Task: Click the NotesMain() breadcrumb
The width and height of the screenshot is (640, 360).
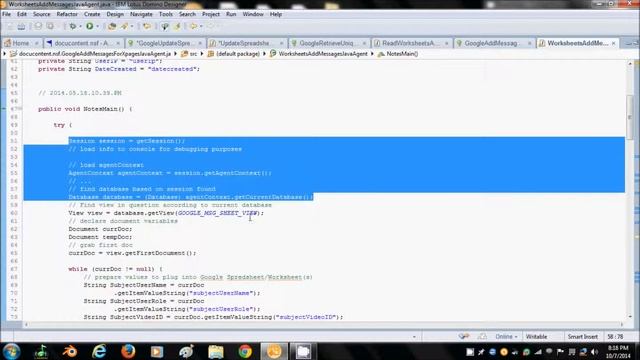Action: 398,54
